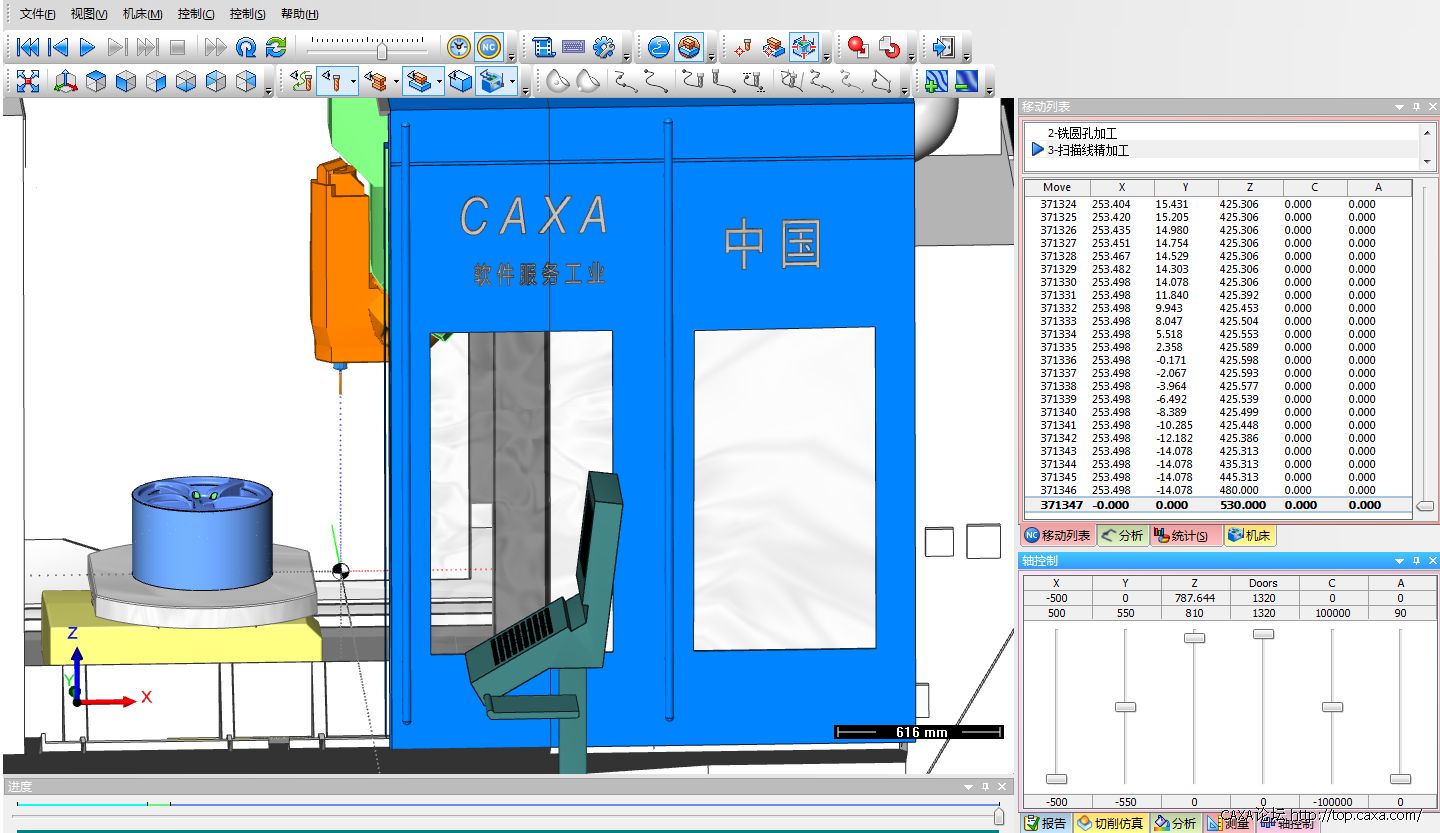Viewport: 1440px width, 833px height.
Task: Toggle fixture visibility with orange blocks
Action: tap(376, 81)
